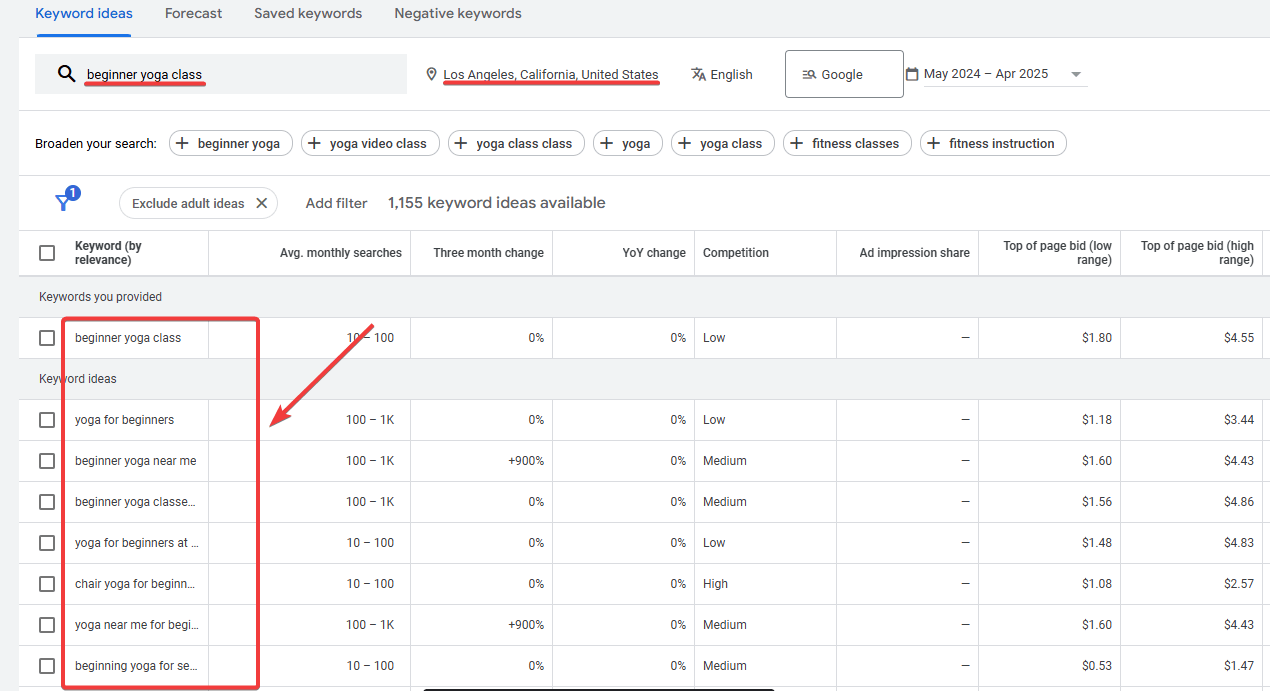This screenshot has height=691, width=1270.
Task: Check the yoga for beginners row checkbox
Action: tap(46, 419)
